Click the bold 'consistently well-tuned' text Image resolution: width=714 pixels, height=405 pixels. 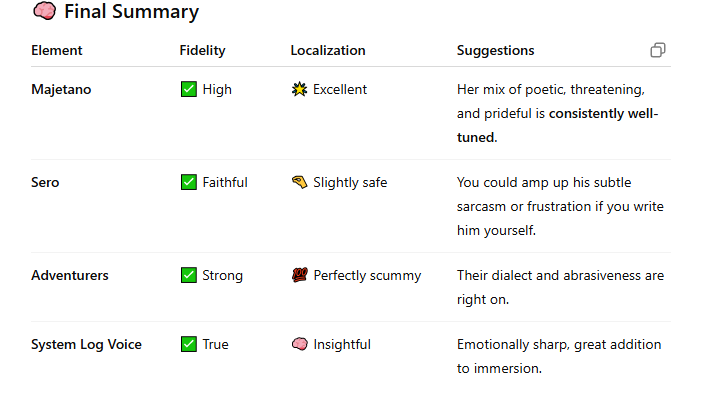click(558, 125)
